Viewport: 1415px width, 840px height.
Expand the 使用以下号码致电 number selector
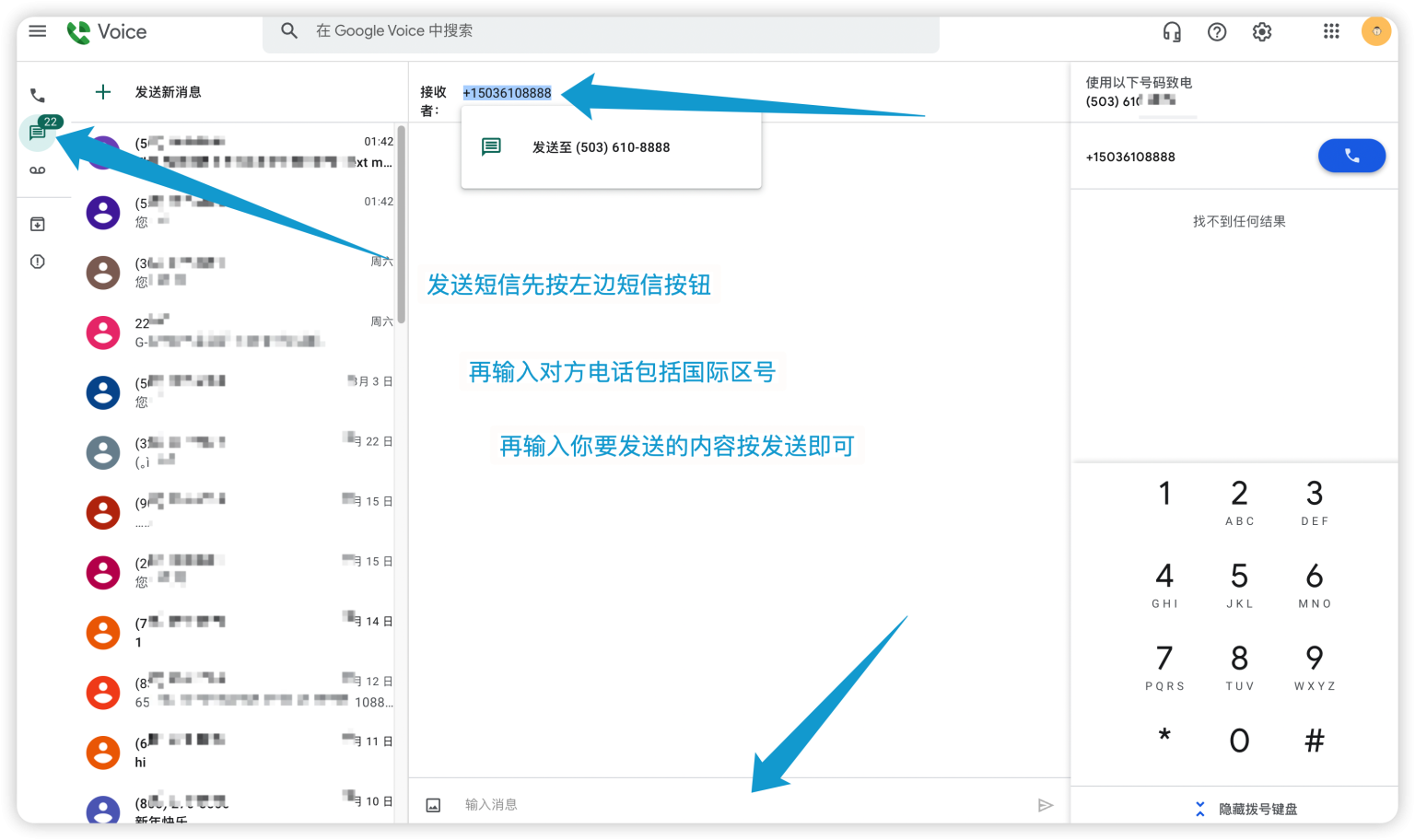[1140, 92]
